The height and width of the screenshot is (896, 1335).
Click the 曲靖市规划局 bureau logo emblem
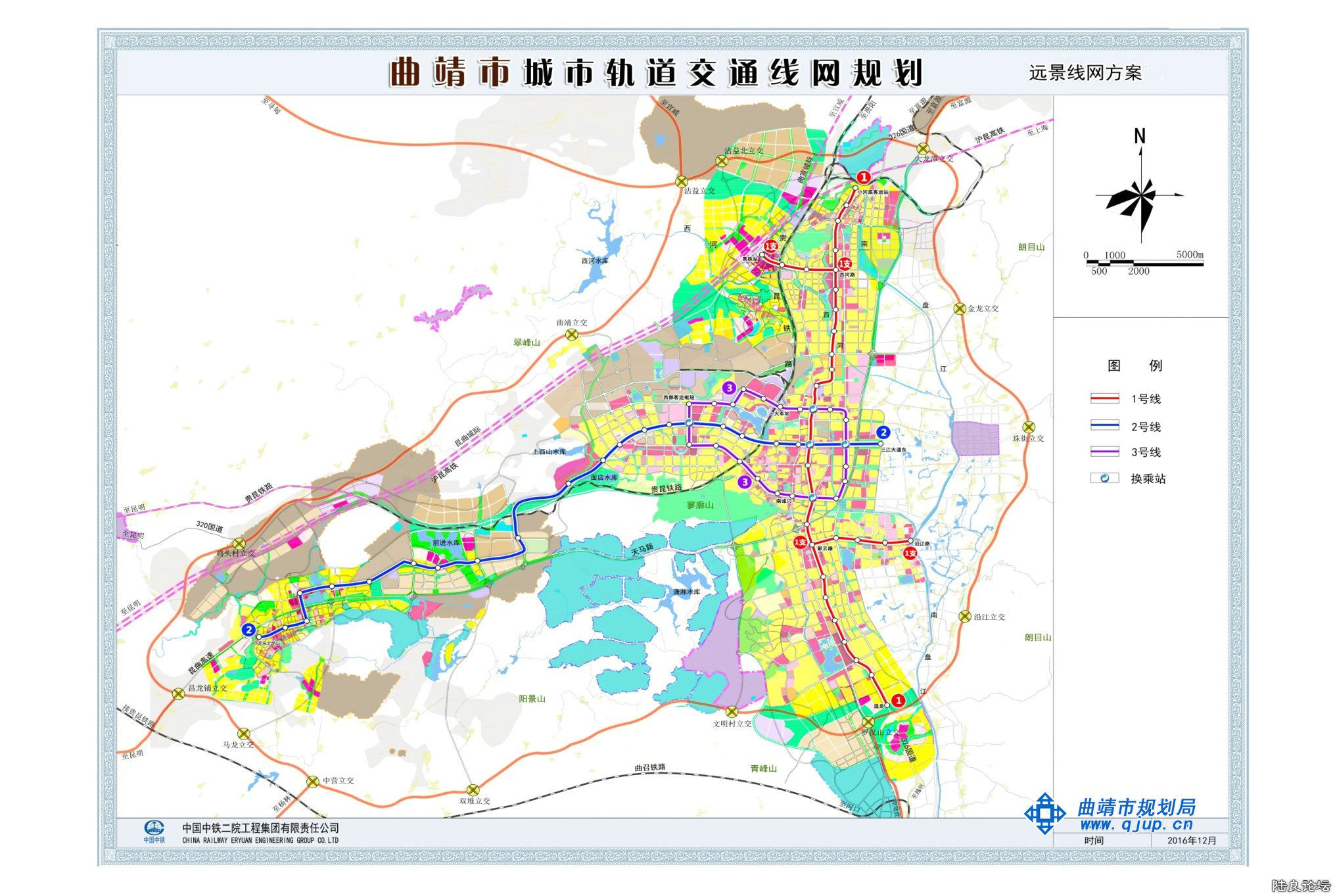point(1044,813)
